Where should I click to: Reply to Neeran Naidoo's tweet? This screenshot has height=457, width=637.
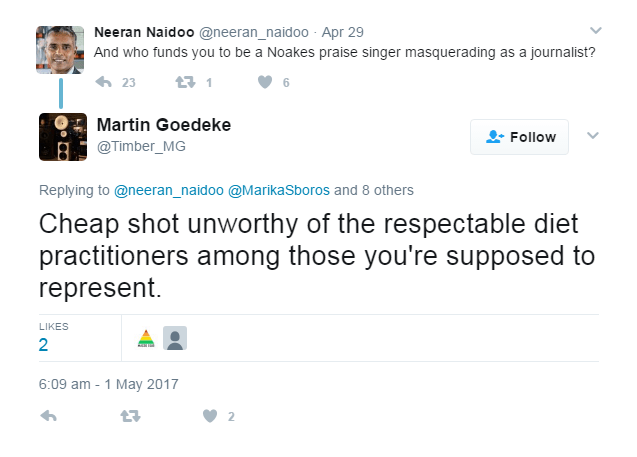click(x=102, y=83)
